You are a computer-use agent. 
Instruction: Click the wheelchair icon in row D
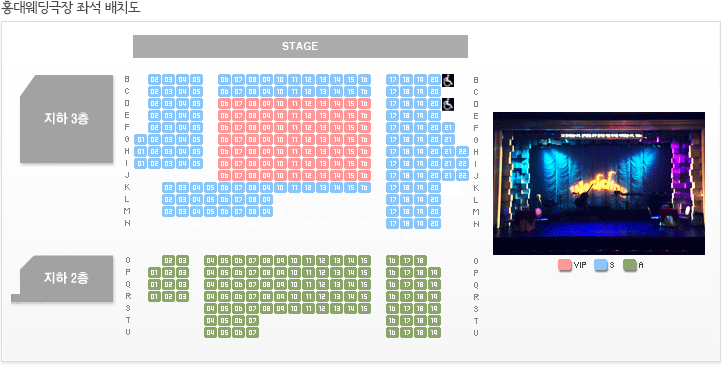click(448, 104)
